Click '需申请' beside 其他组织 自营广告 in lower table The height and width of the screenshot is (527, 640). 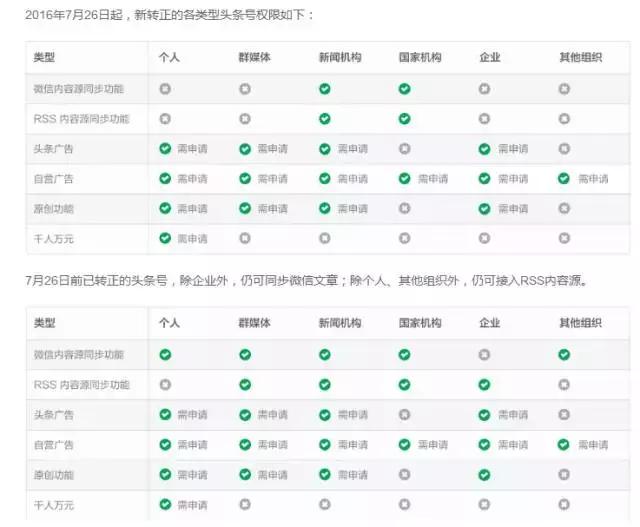(x=593, y=445)
